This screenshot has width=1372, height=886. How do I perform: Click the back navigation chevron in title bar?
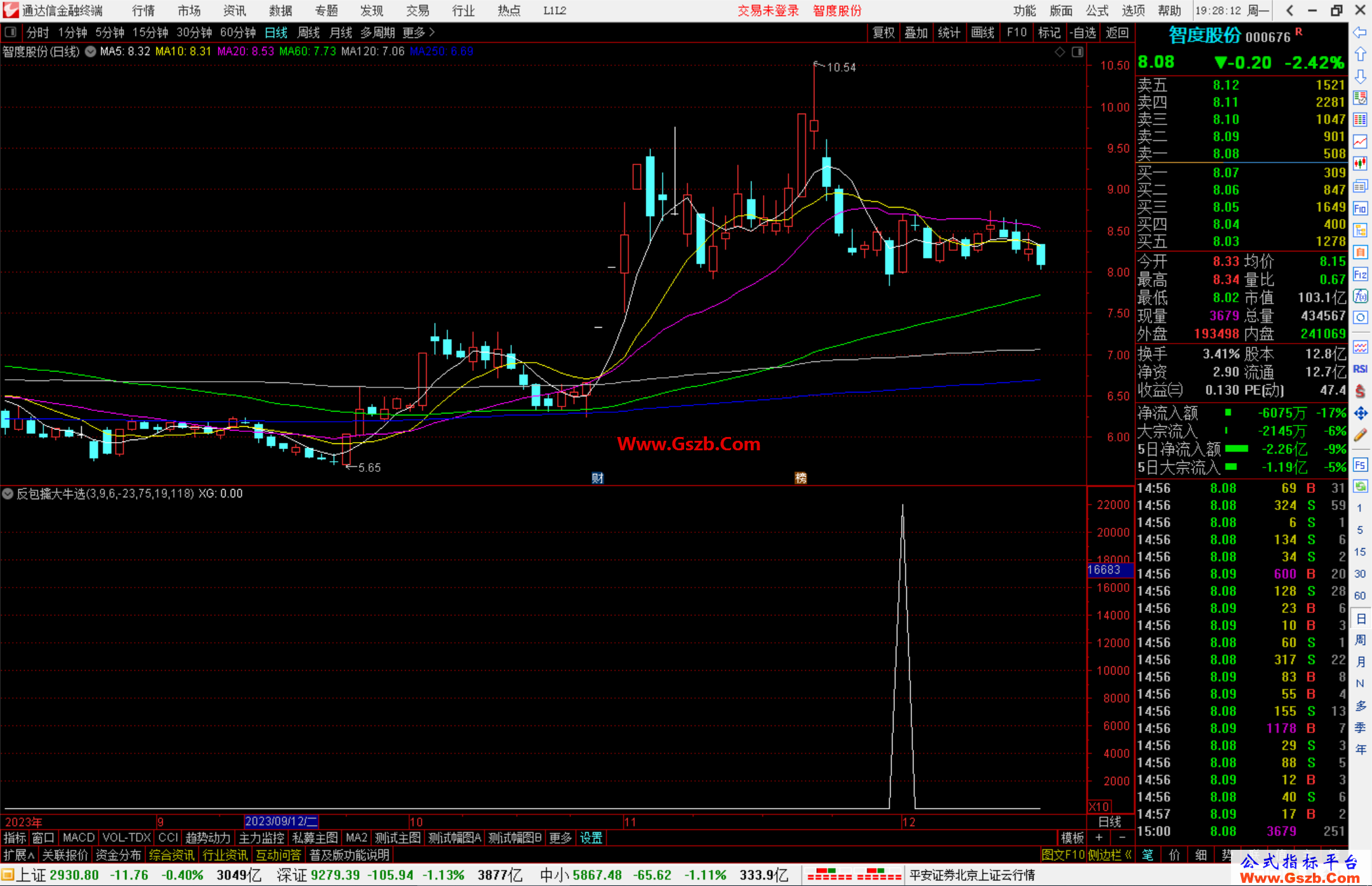(x=1289, y=10)
